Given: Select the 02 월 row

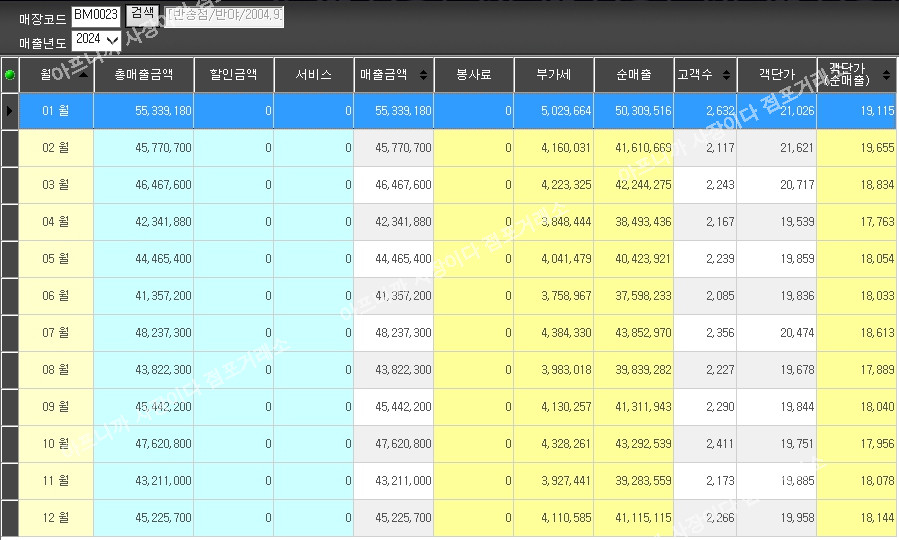Looking at the screenshot, I should pos(56,148).
